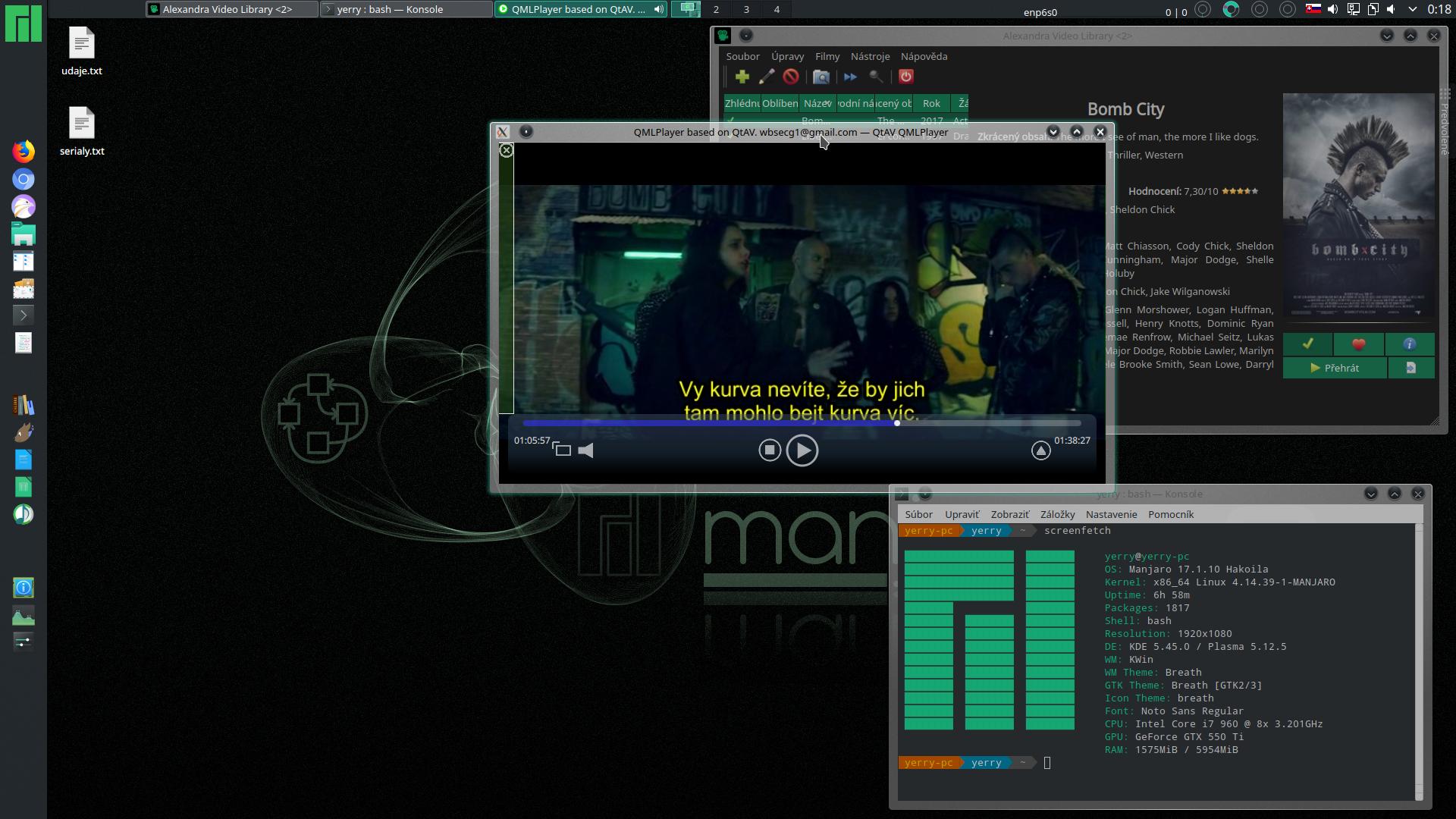The width and height of the screenshot is (1456, 819).
Task: Click the playback position handle on the timeline
Action: pyautogui.click(x=897, y=423)
